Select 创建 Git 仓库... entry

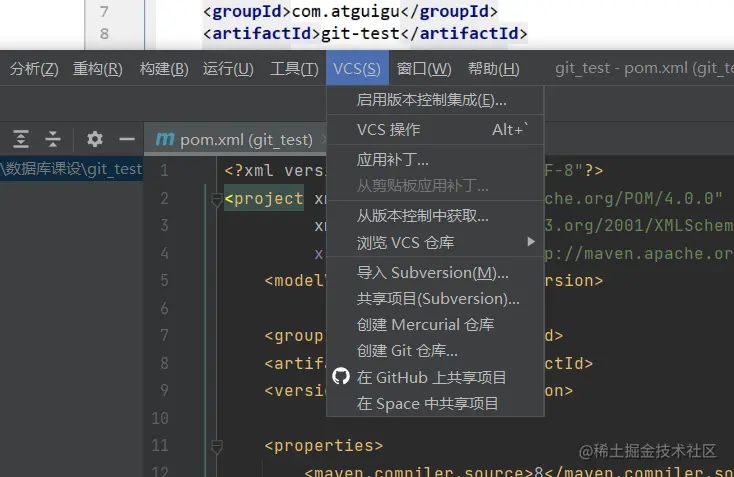pos(435,351)
